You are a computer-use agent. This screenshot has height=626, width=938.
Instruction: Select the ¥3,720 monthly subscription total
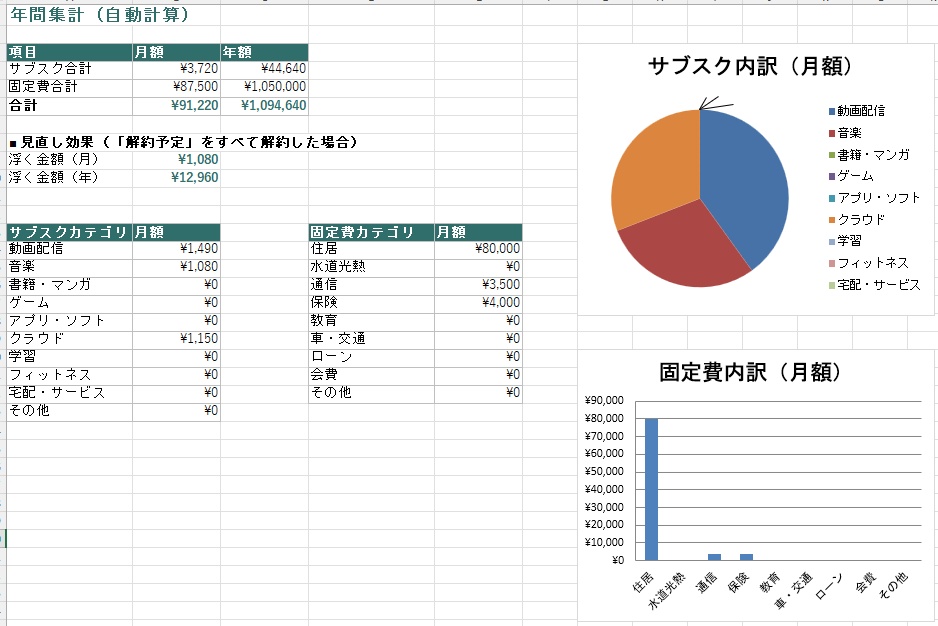tap(176, 69)
